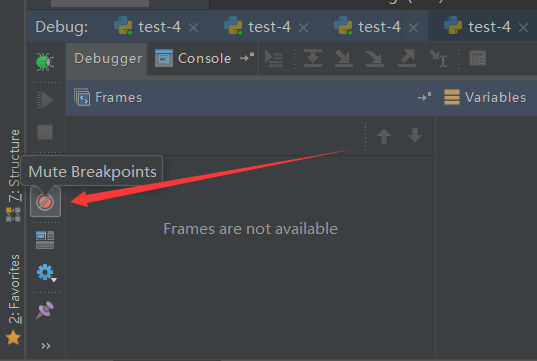Click the Resume Program play icon
Viewport: 537px width, 361px height.
[x=45, y=100]
